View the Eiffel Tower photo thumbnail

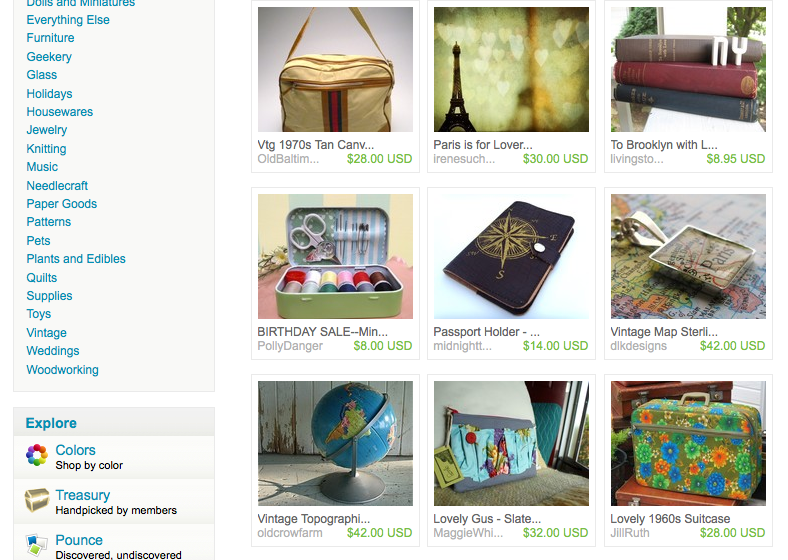coord(511,69)
